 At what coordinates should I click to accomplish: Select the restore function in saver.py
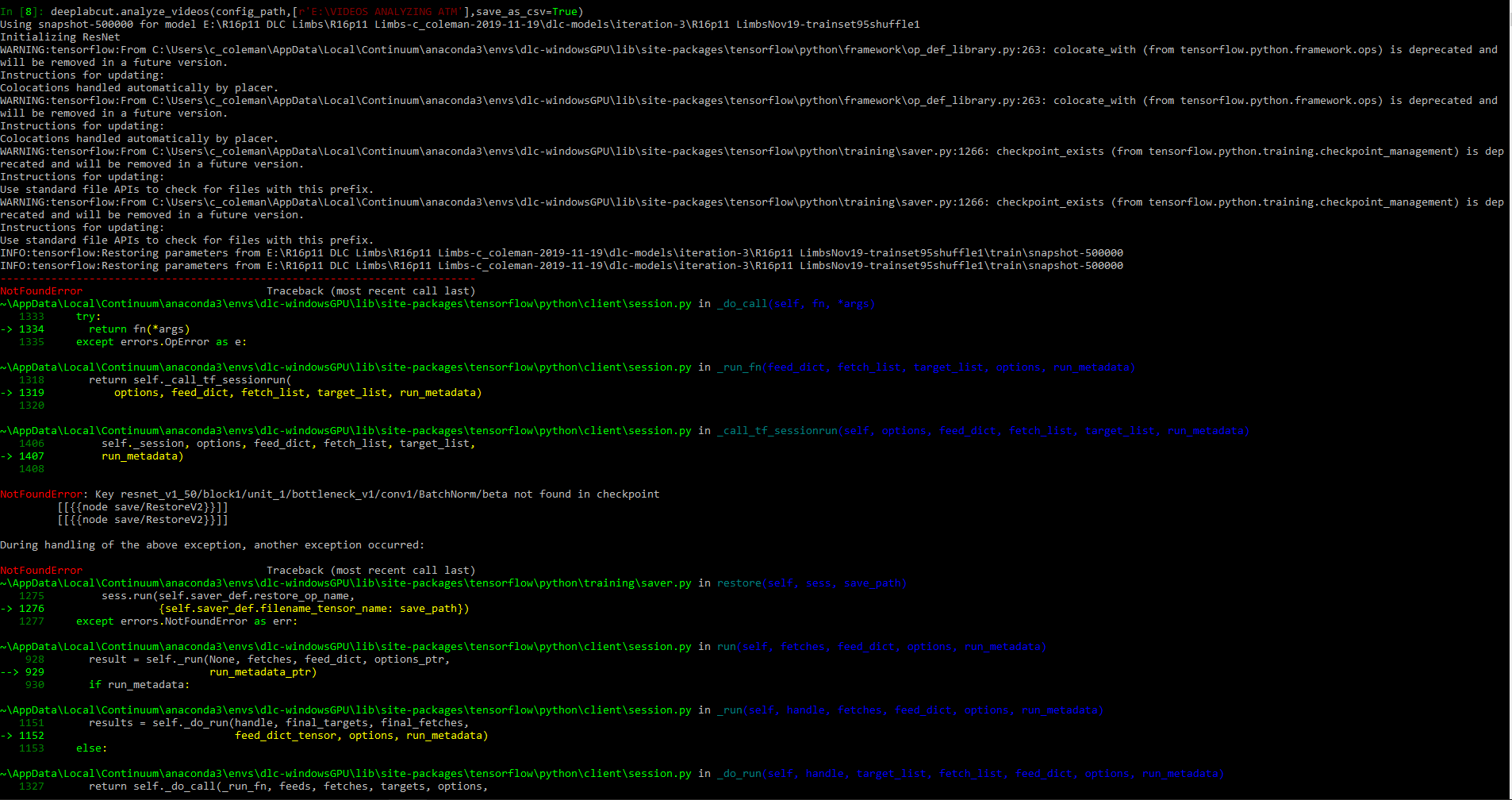738,583
